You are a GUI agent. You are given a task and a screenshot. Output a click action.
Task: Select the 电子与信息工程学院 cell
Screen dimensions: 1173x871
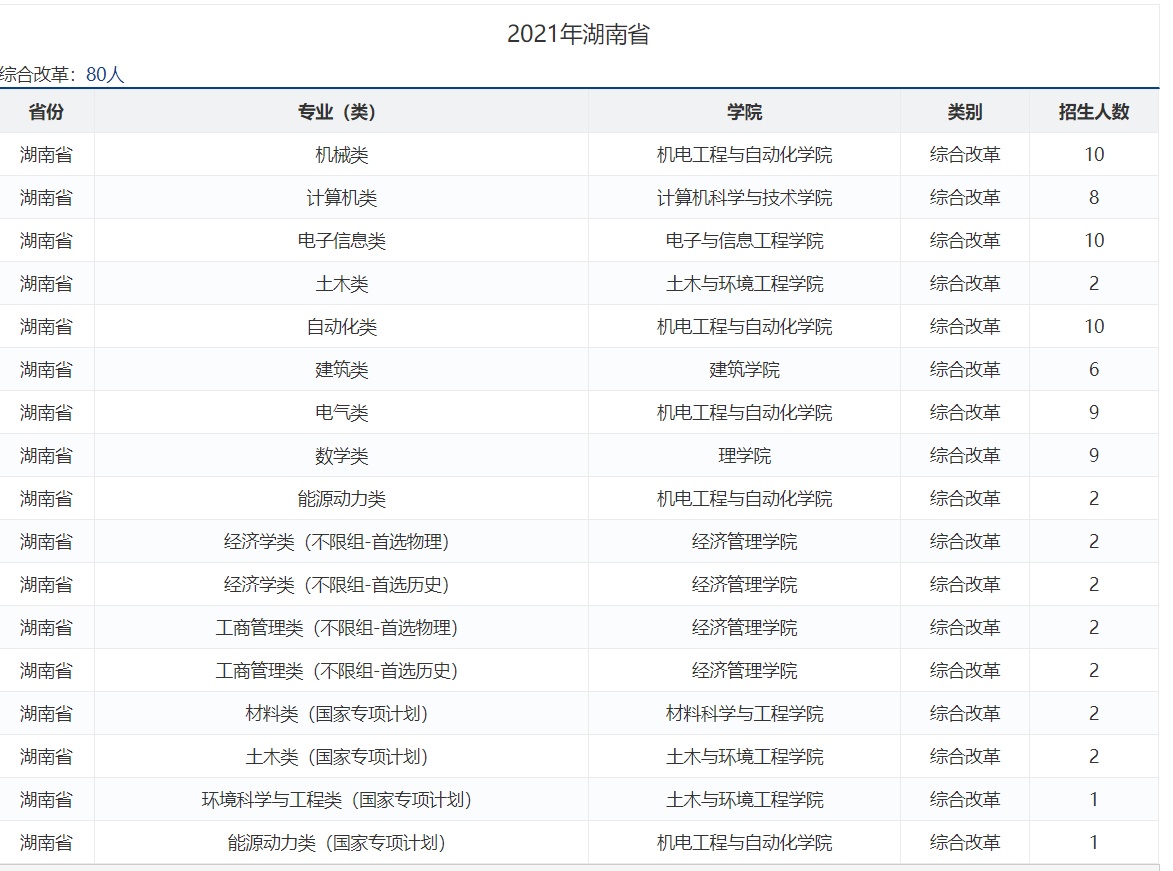(x=744, y=241)
